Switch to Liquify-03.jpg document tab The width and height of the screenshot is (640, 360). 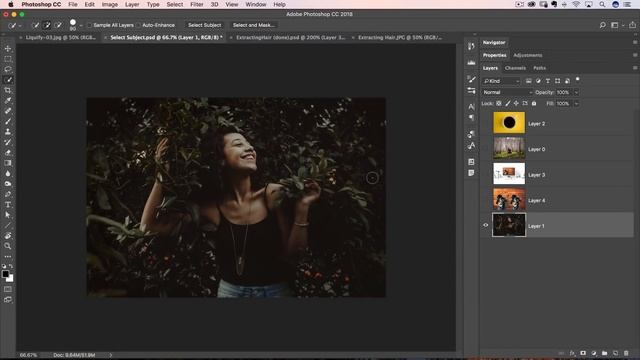(60, 38)
